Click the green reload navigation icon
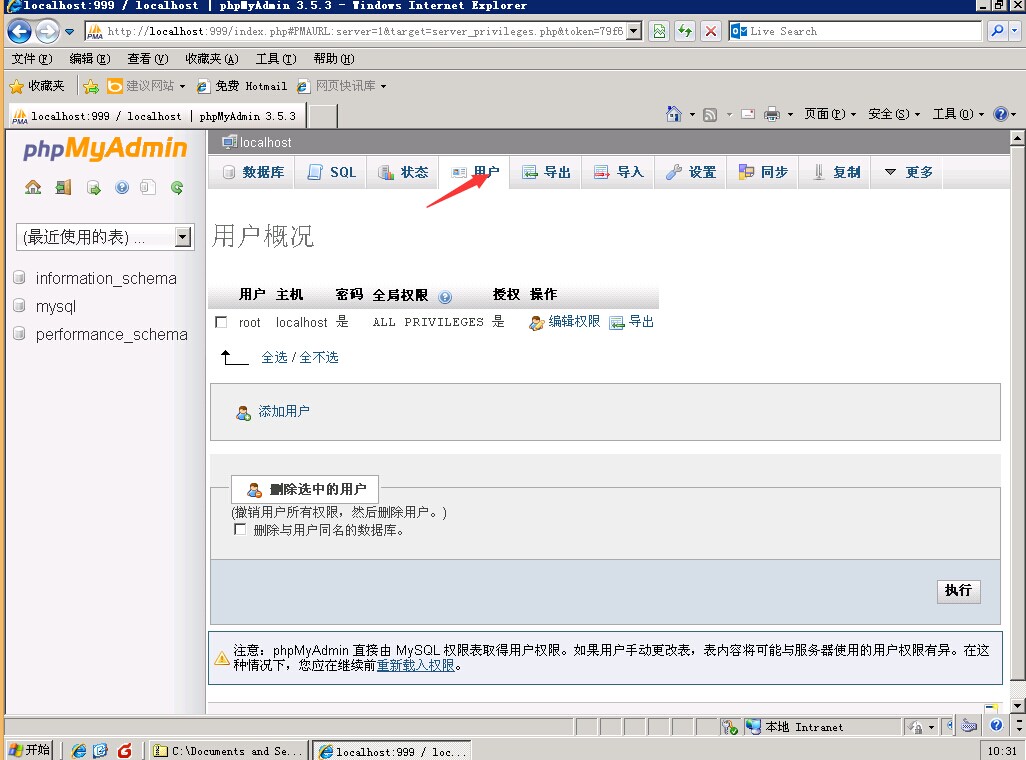 pyautogui.click(x=177, y=188)
